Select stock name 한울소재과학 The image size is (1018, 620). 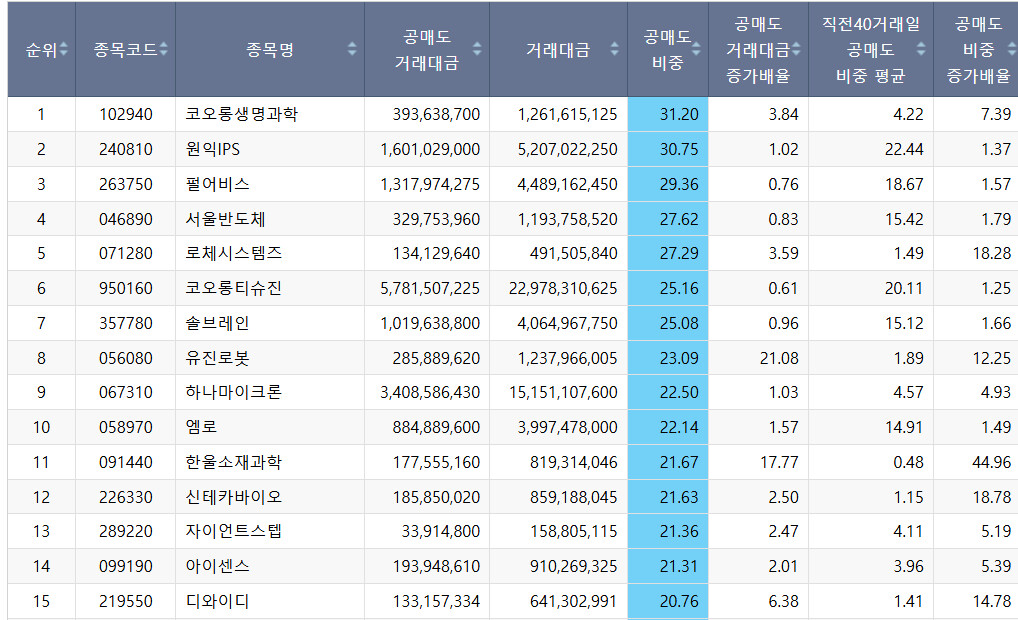click(x=234, y=462)
